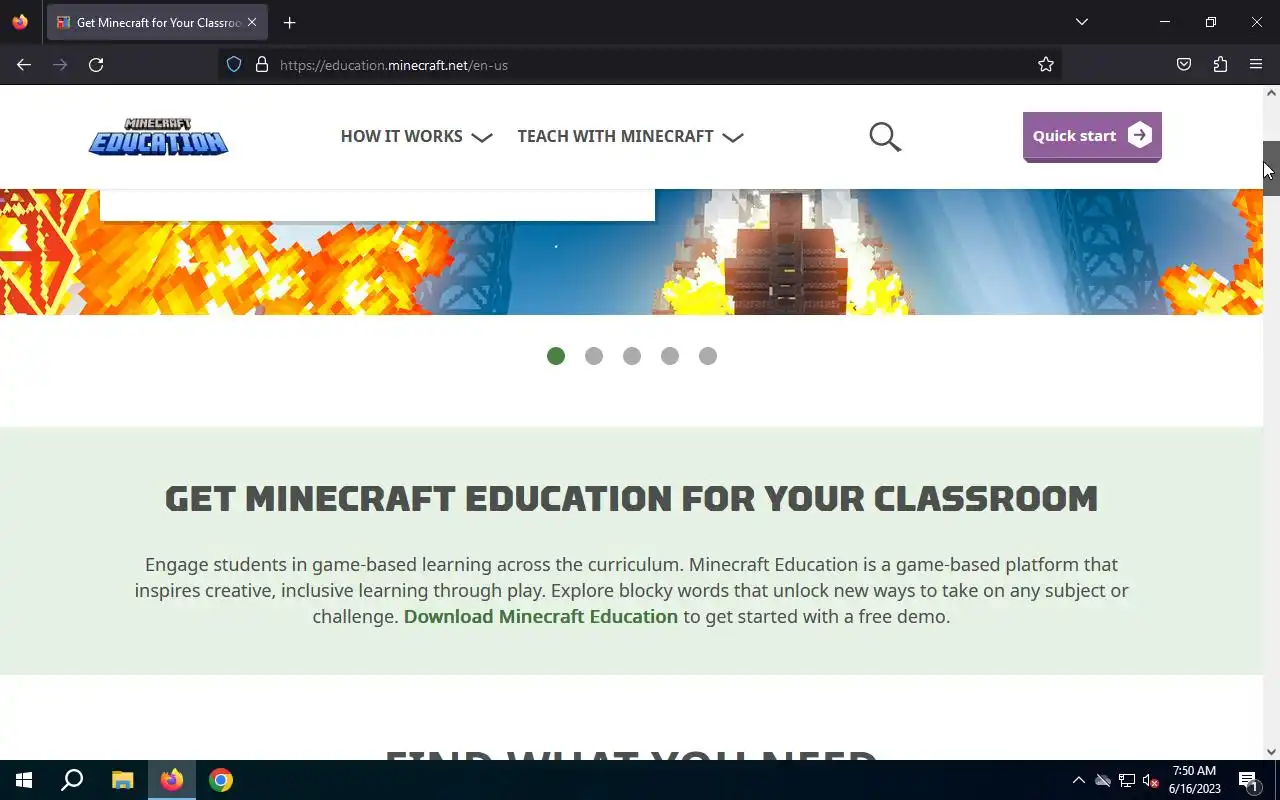This screenshot has width=1280, height=800.
Task: Click the site security padlock icon
Action: tap(262, 65)
